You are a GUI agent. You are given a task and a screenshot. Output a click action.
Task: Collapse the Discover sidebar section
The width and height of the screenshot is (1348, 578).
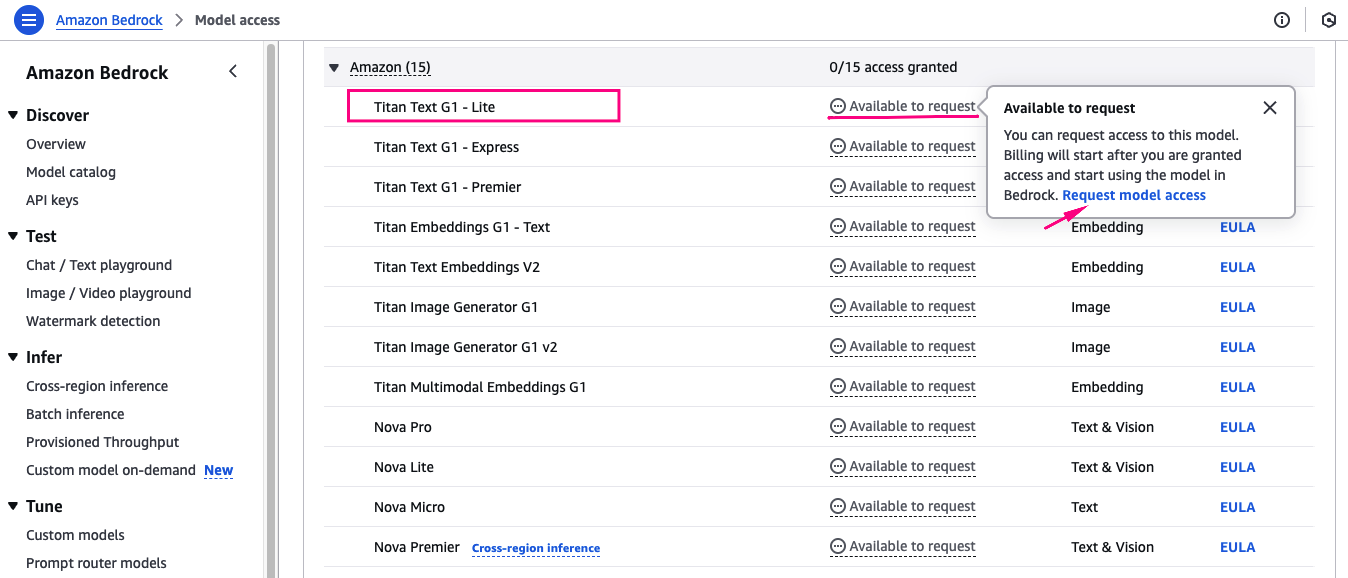click(x=13, y=115)
